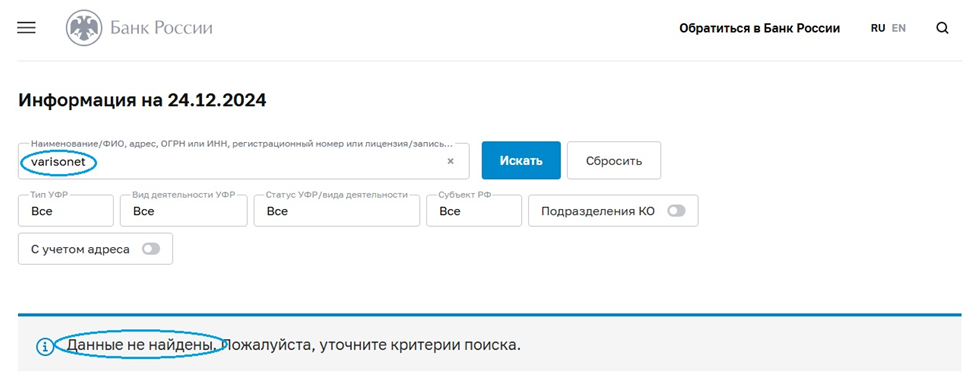The image size is (978, 390).
Task: Expand the 'Вид деятельности УФР' dropdown
Action: point(184,211)
